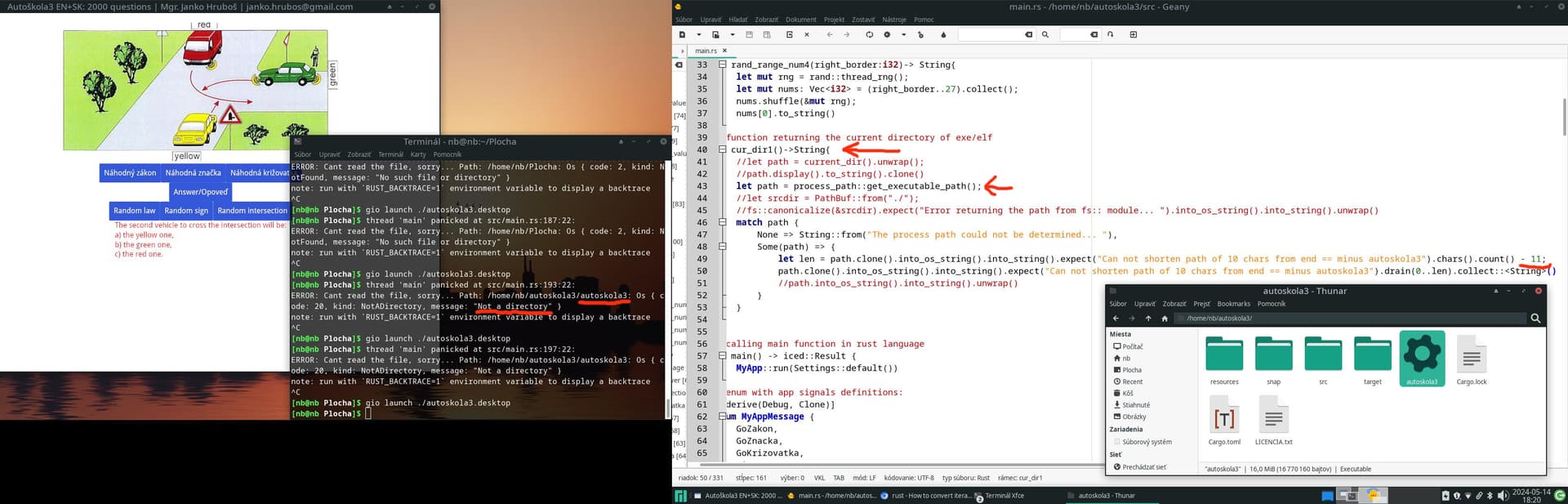Collapse the cur_dir1 function fold at line 40

point(722,149)
